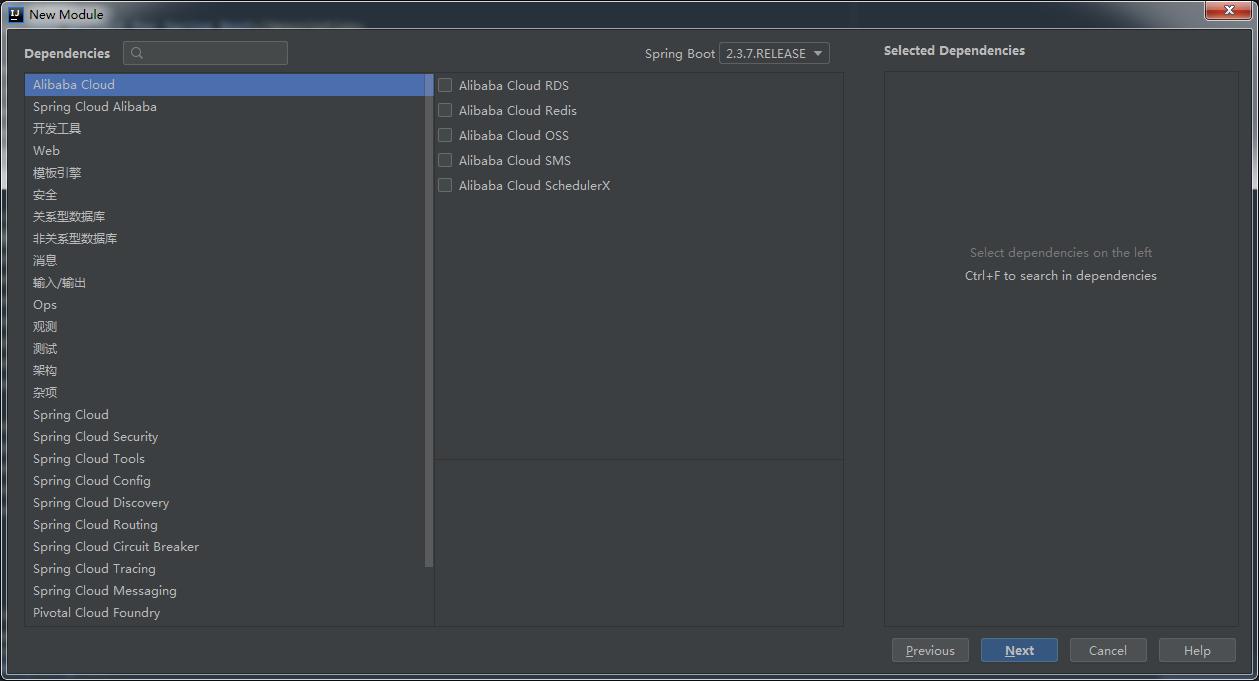Select the 测试 category
The height and width of the screenshot is (681, 1259).
point(225,349)
